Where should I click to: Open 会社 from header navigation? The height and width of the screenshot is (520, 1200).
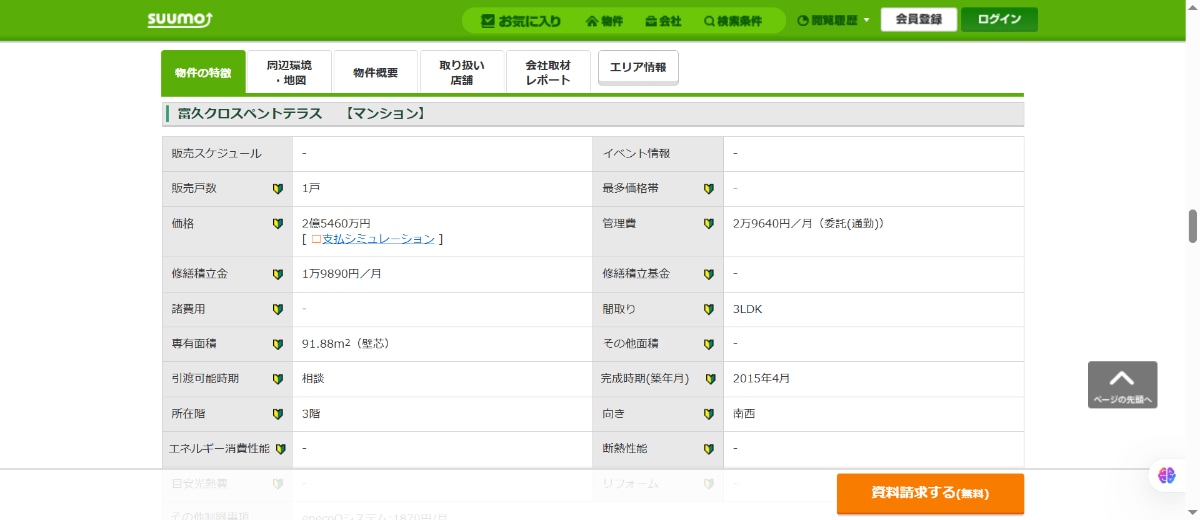[x=663, y=21]
